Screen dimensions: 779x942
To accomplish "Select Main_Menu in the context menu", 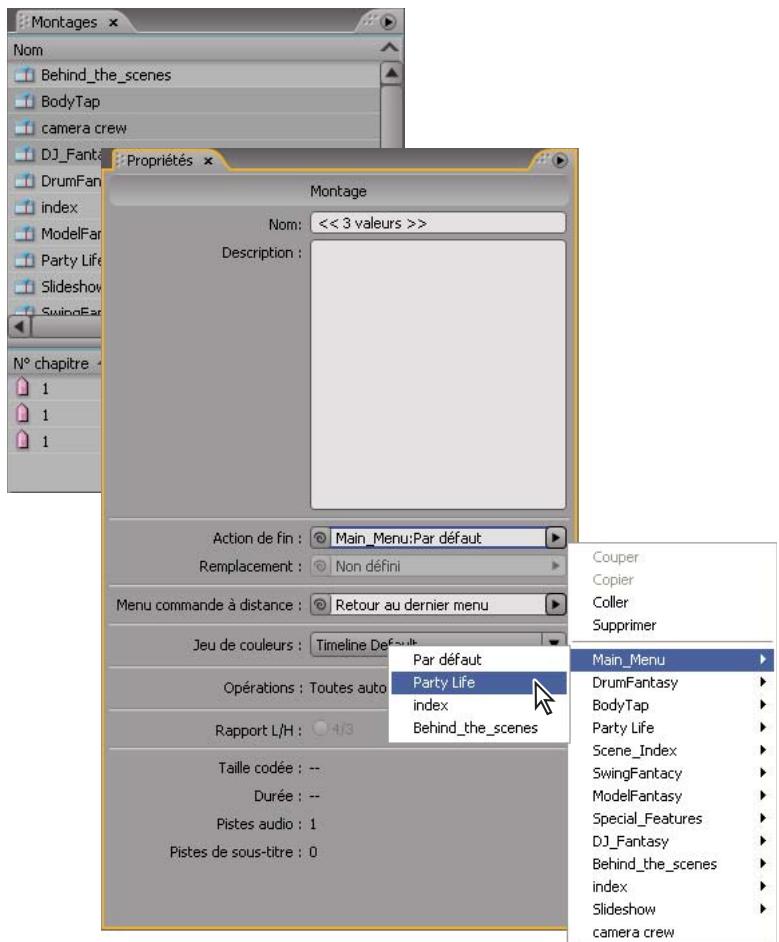I will [672, 660].
